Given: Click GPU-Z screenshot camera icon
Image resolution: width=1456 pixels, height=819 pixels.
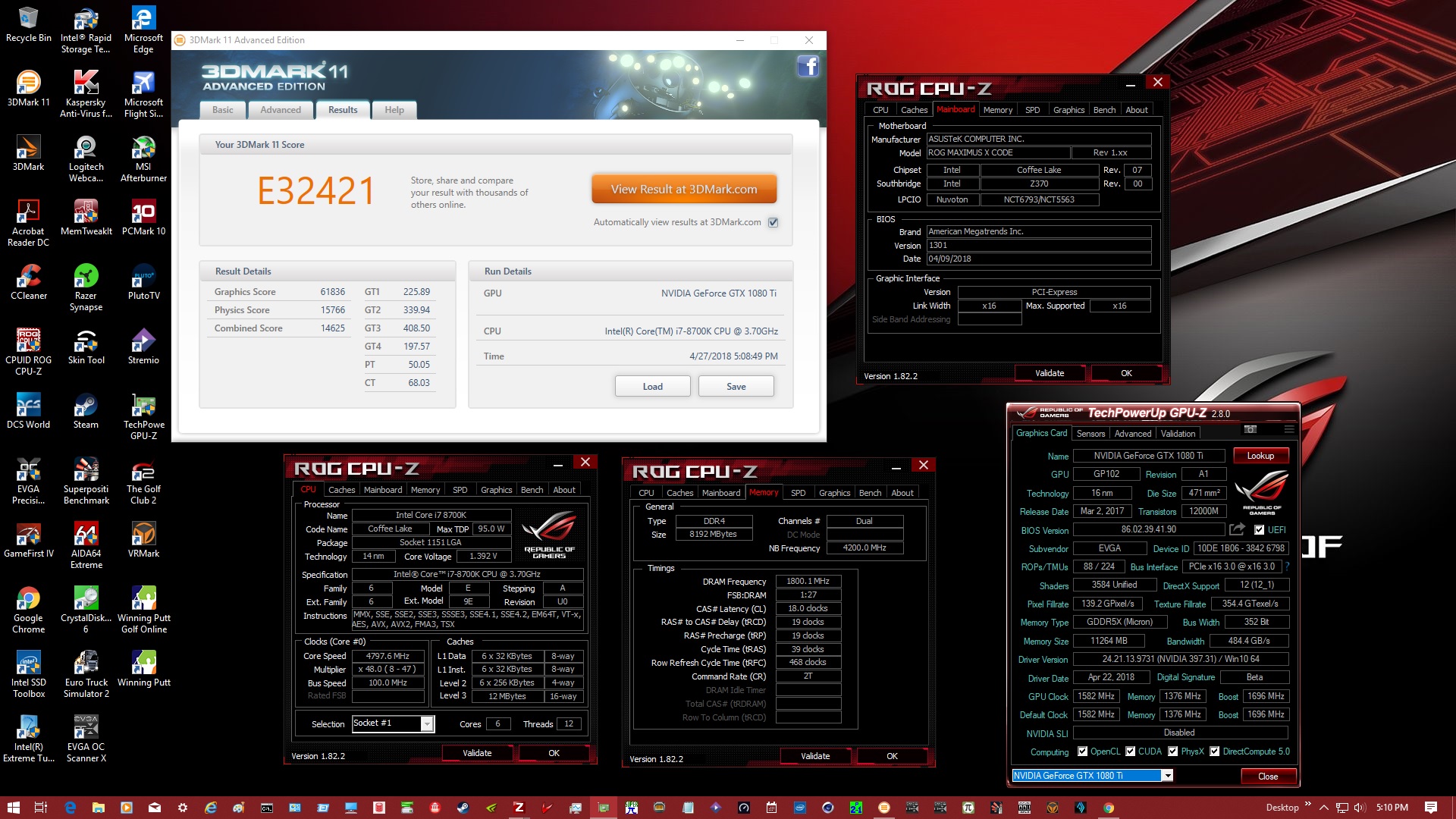Looking at the screenshot, I should coord(1250,430).
